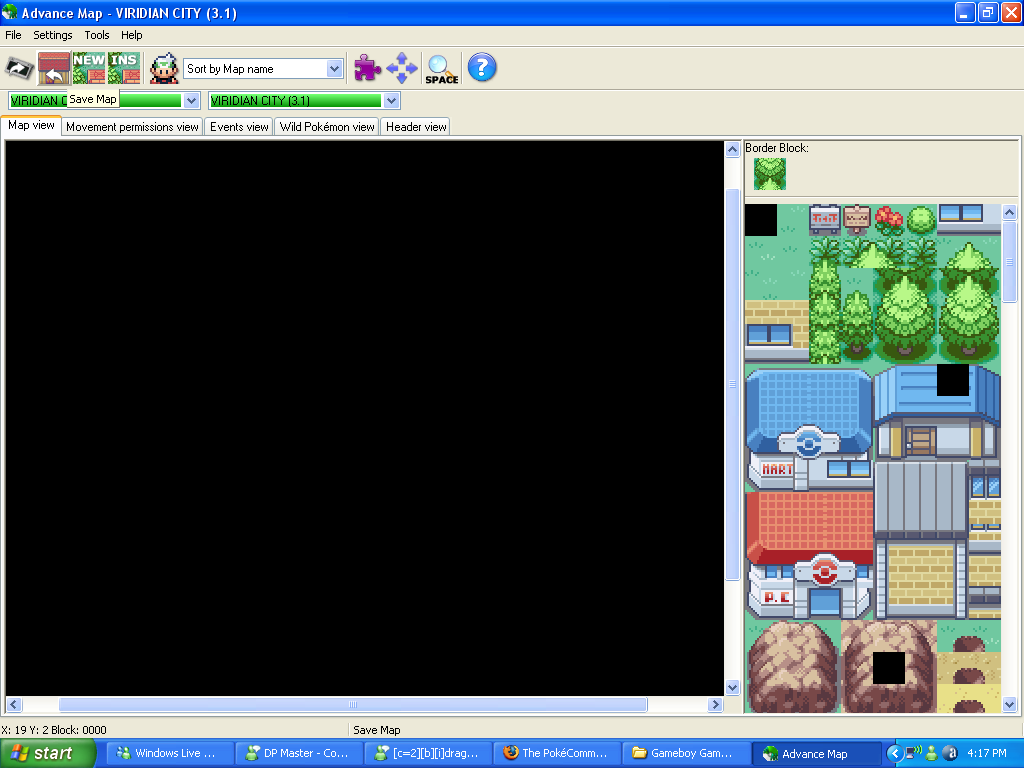Click the Save Map toolbar icon
This screenshot has width=1024, height=768.
(54, 68)
